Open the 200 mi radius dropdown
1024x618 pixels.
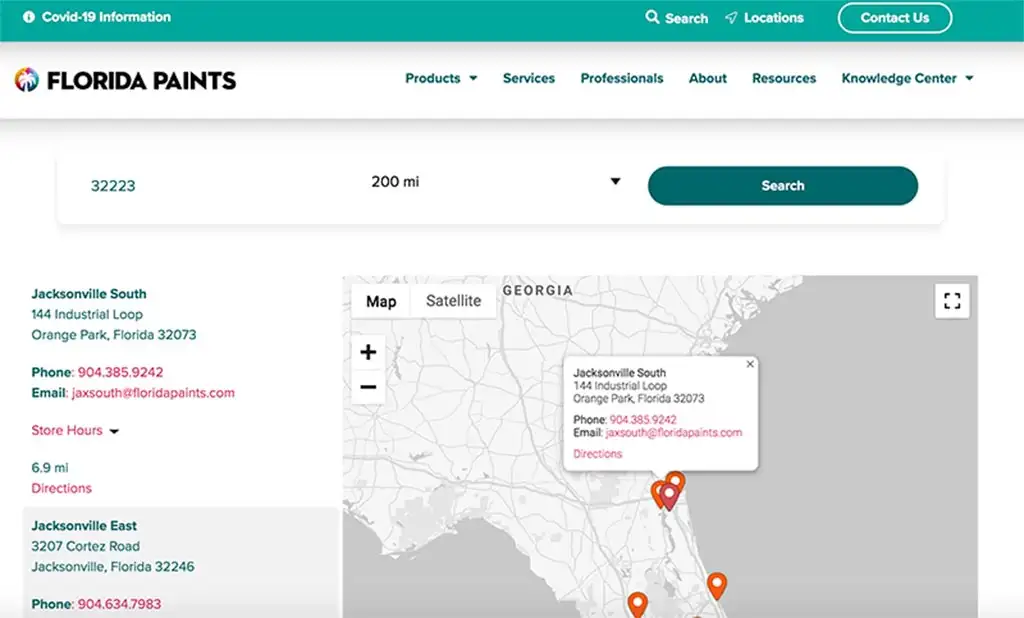pyautogui.click(x=495, y=182)
